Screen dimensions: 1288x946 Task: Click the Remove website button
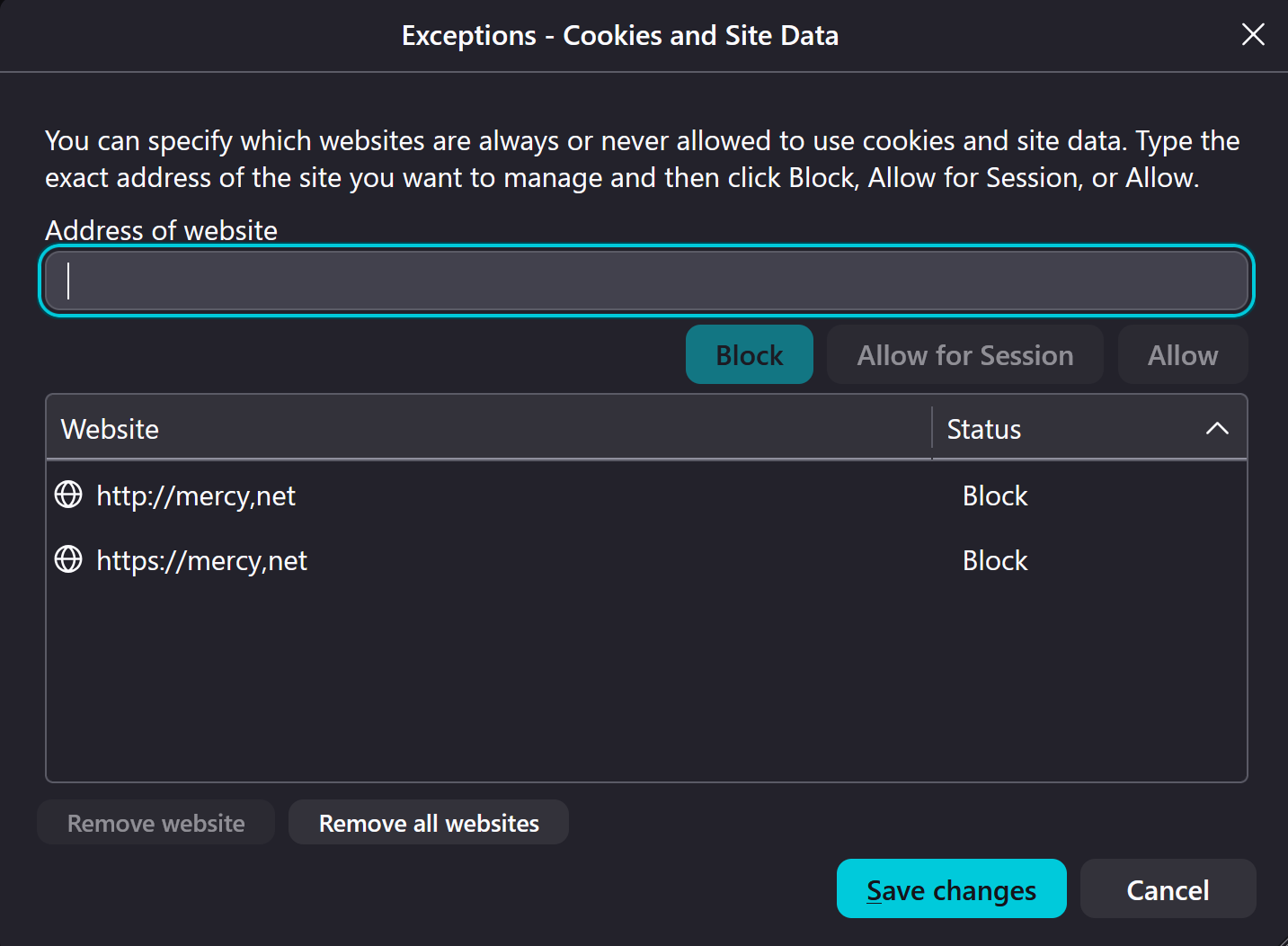(x=156, y=823)
